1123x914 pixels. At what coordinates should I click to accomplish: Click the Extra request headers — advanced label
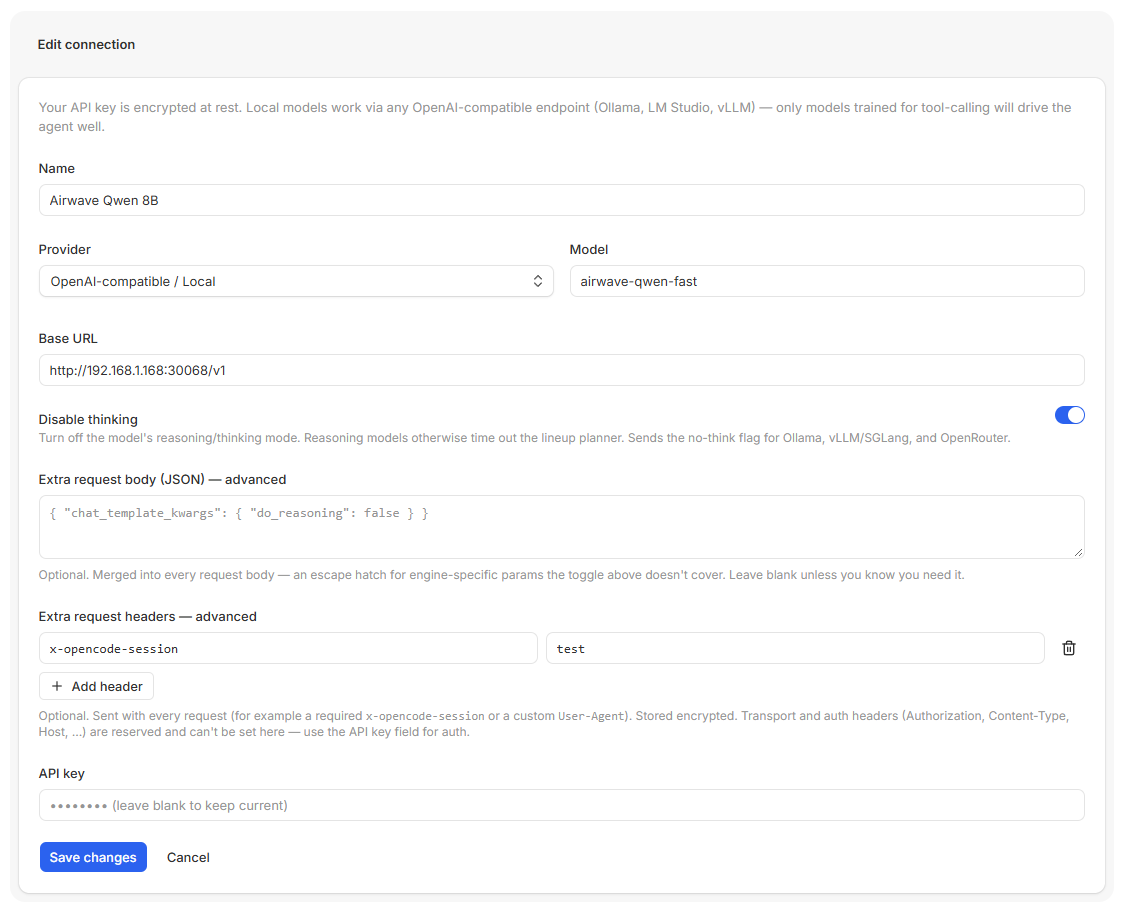point(148,617)
